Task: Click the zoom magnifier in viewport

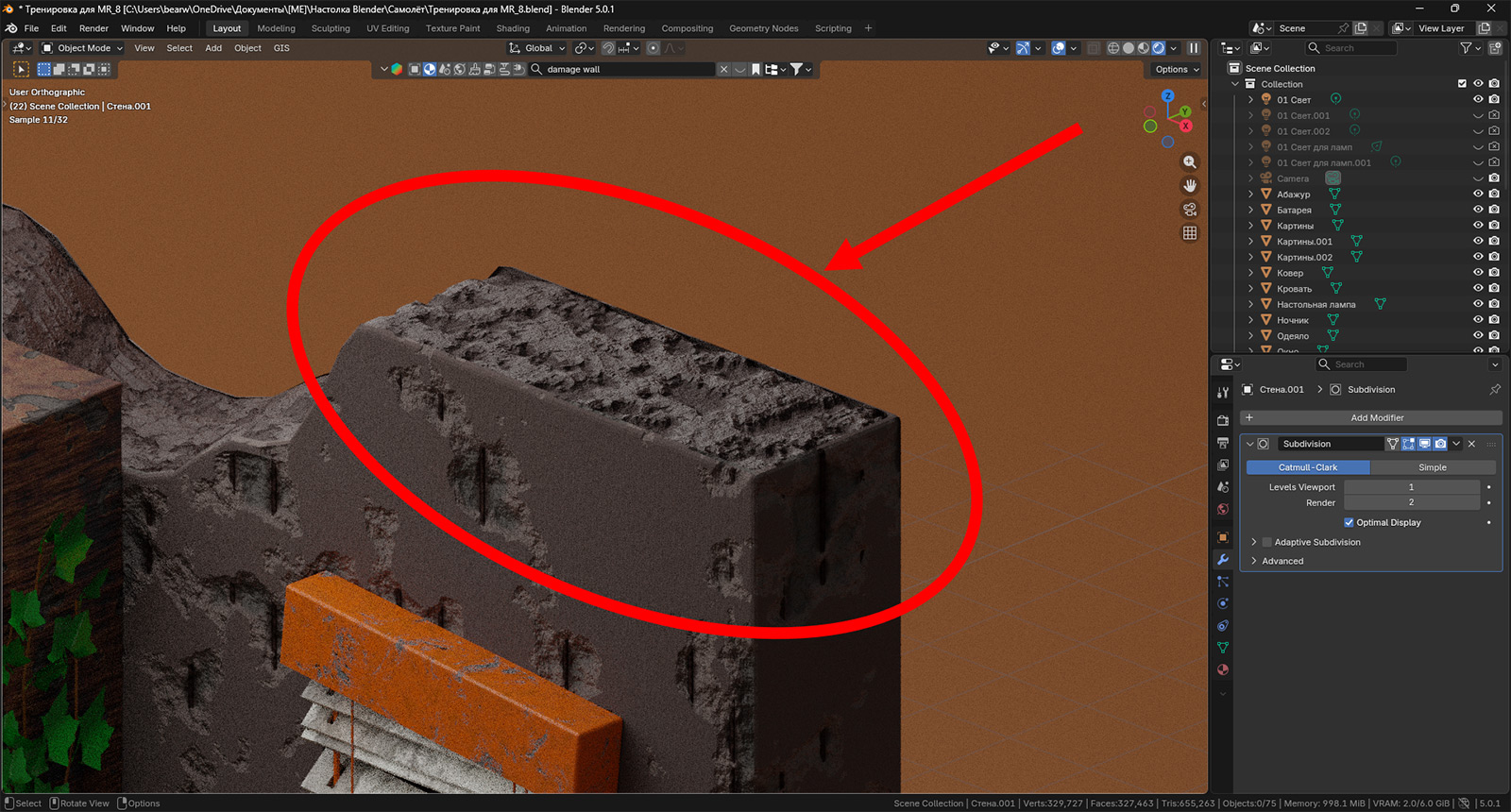Action: click(x=1190, y=162)
